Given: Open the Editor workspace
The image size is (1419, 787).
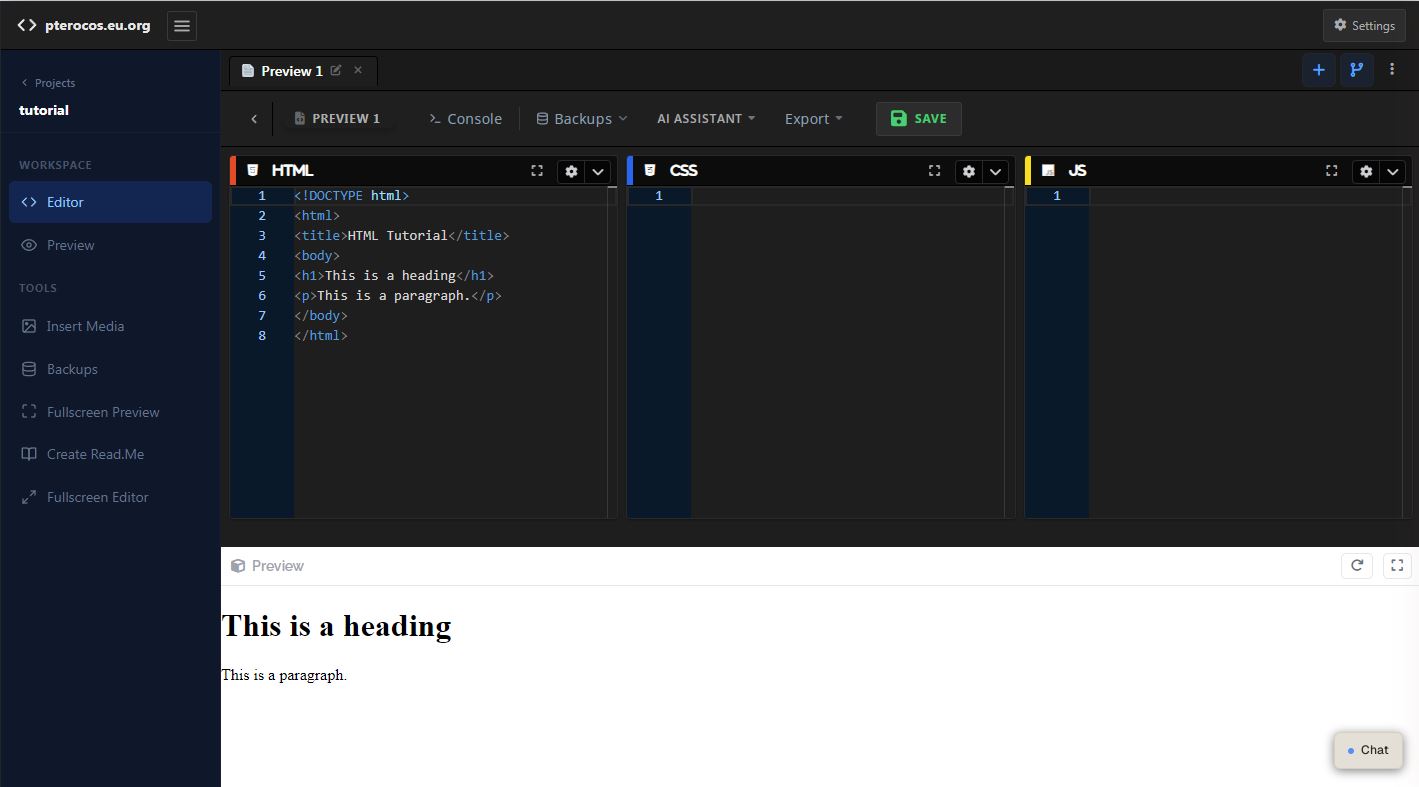Looking at the screenshot, I should 110,202.
